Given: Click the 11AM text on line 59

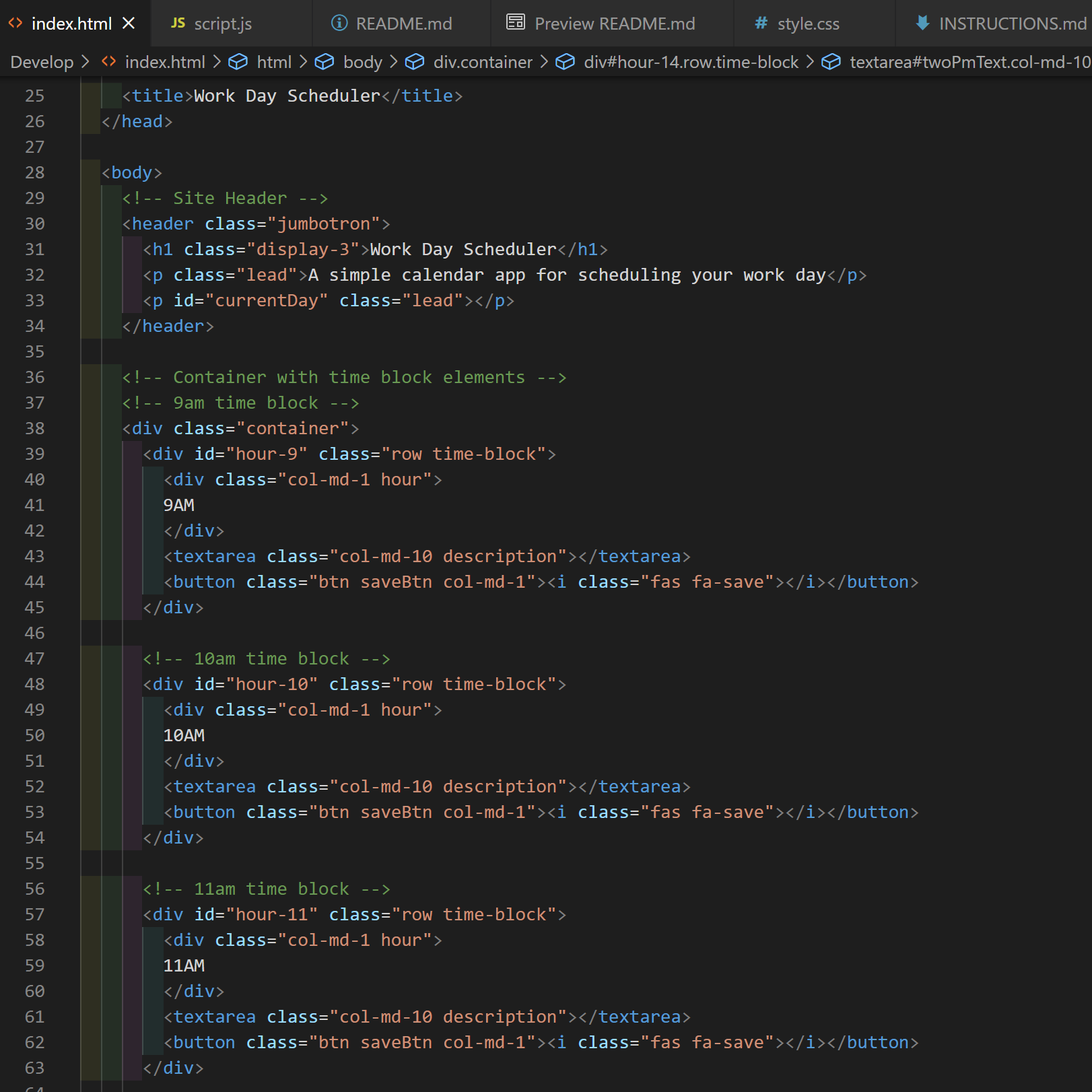Looking at the screenshot, I should [x=184, y=966].
